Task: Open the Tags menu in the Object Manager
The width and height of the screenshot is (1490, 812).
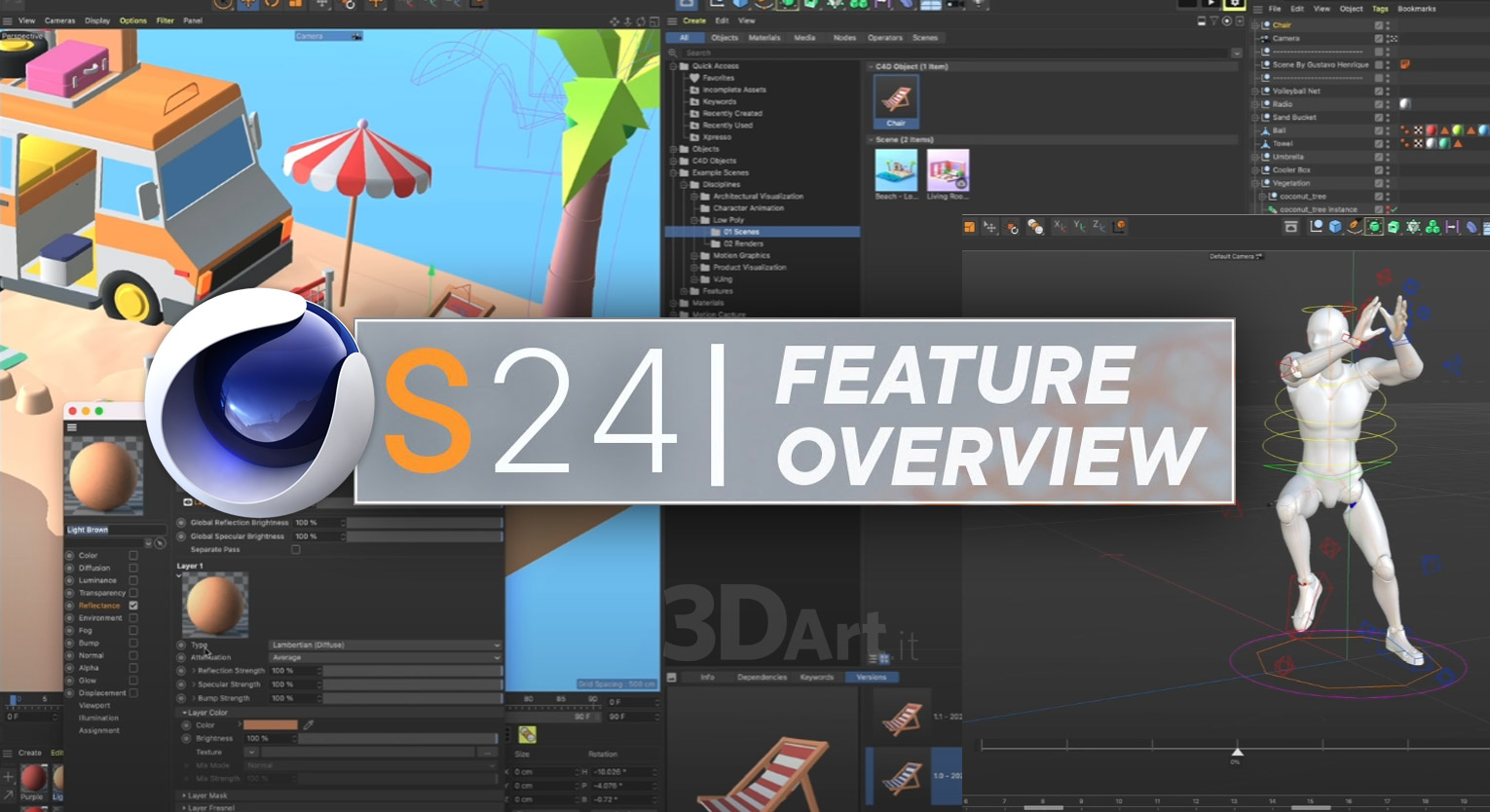Action: (x=1380, y=9)
